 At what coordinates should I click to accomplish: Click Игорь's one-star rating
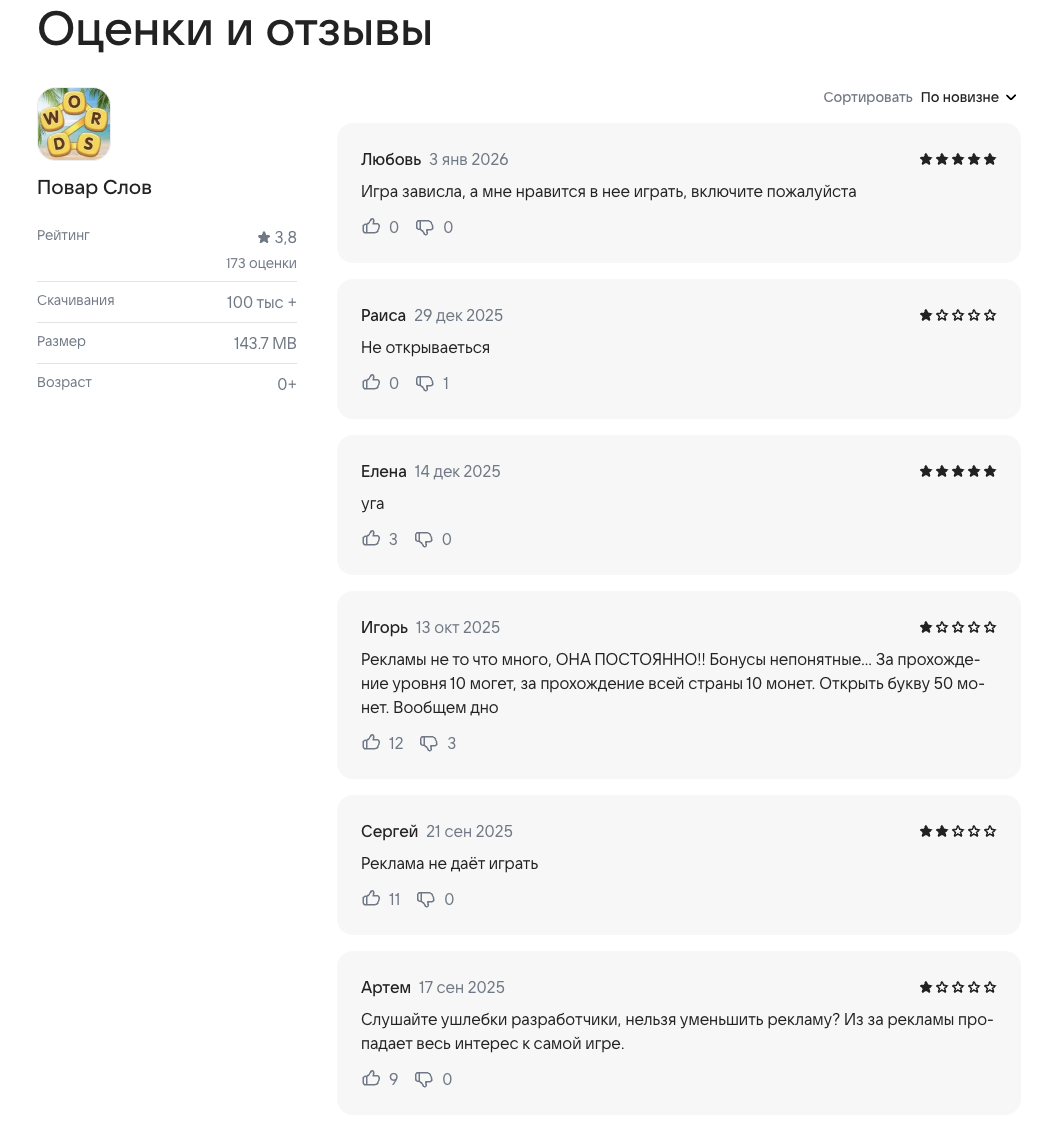[x=957, y=627]
